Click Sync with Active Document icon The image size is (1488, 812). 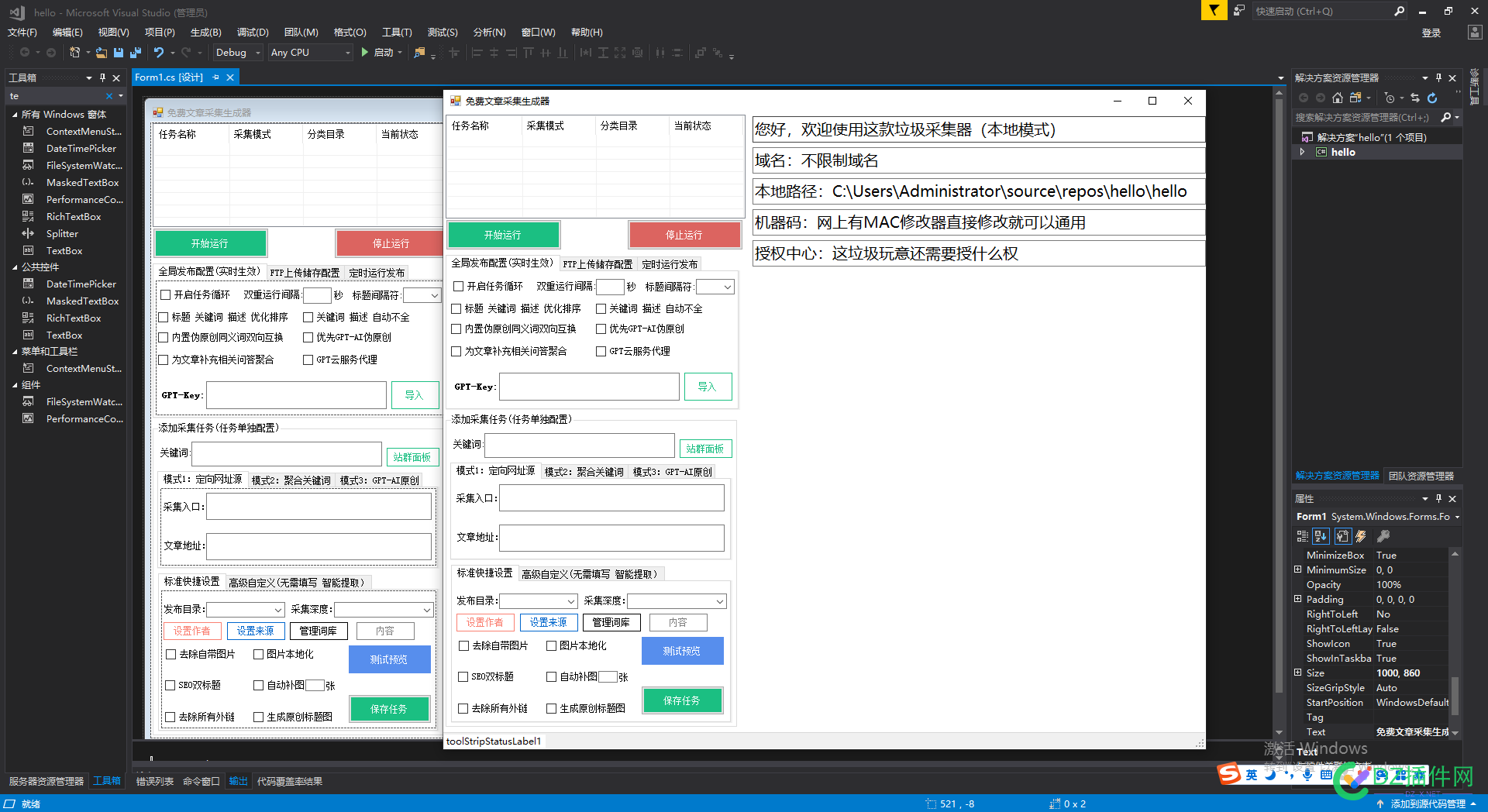[x=1415, y=98]
